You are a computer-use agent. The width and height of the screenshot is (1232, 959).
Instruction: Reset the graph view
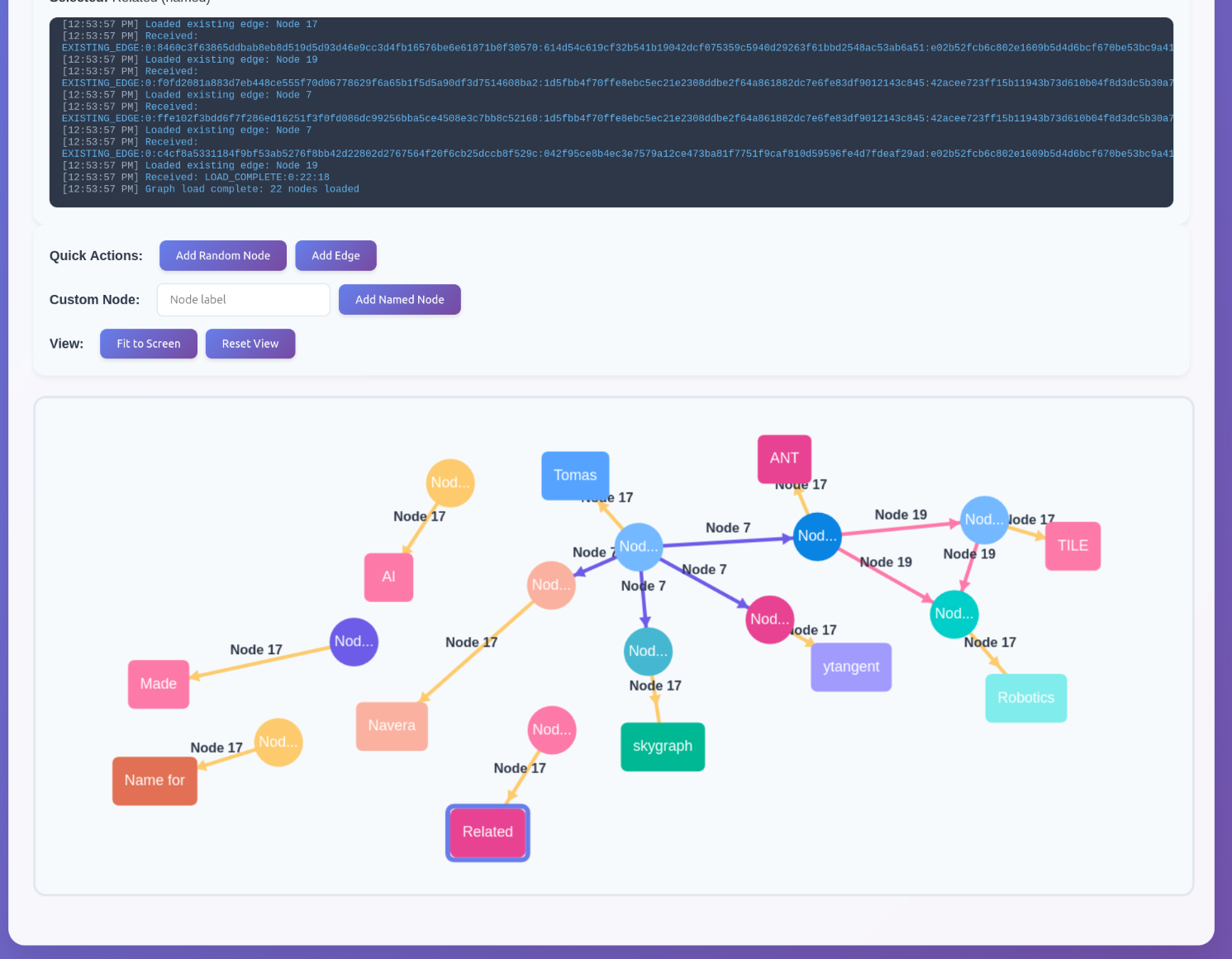(x=250, y=344)
